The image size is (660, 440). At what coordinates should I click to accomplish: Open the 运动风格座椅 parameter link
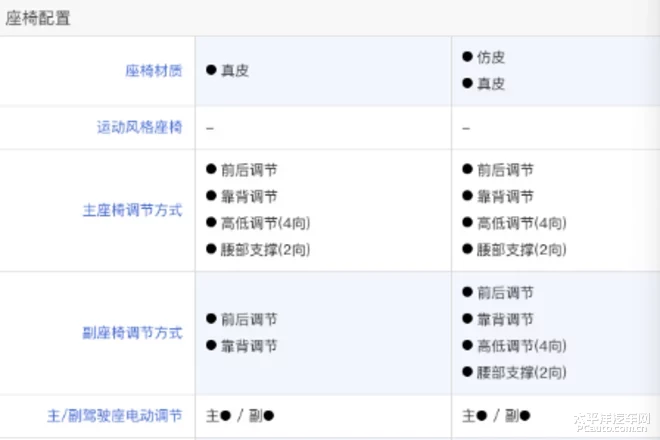pyautogui.click(x=139, y=127)
